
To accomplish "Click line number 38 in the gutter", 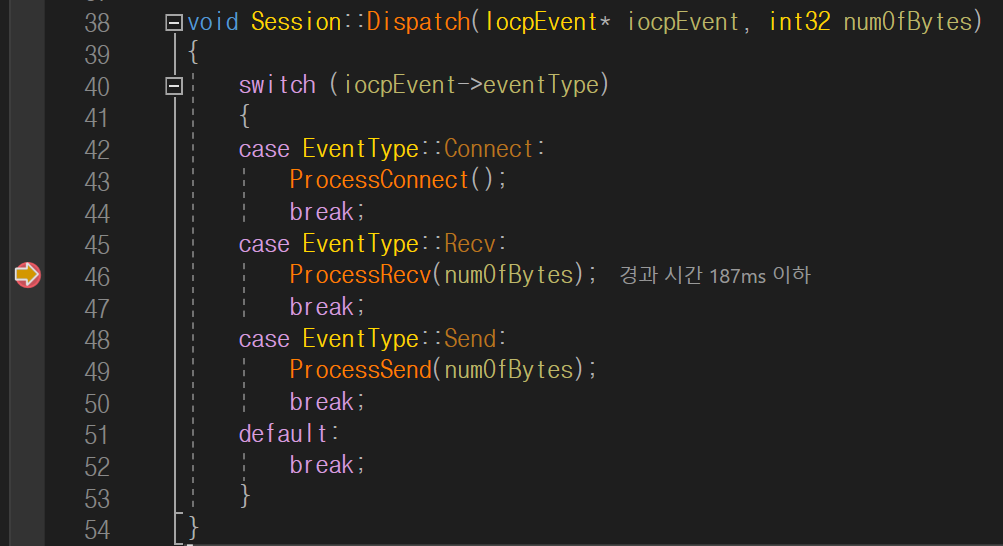I will (97, 24).
